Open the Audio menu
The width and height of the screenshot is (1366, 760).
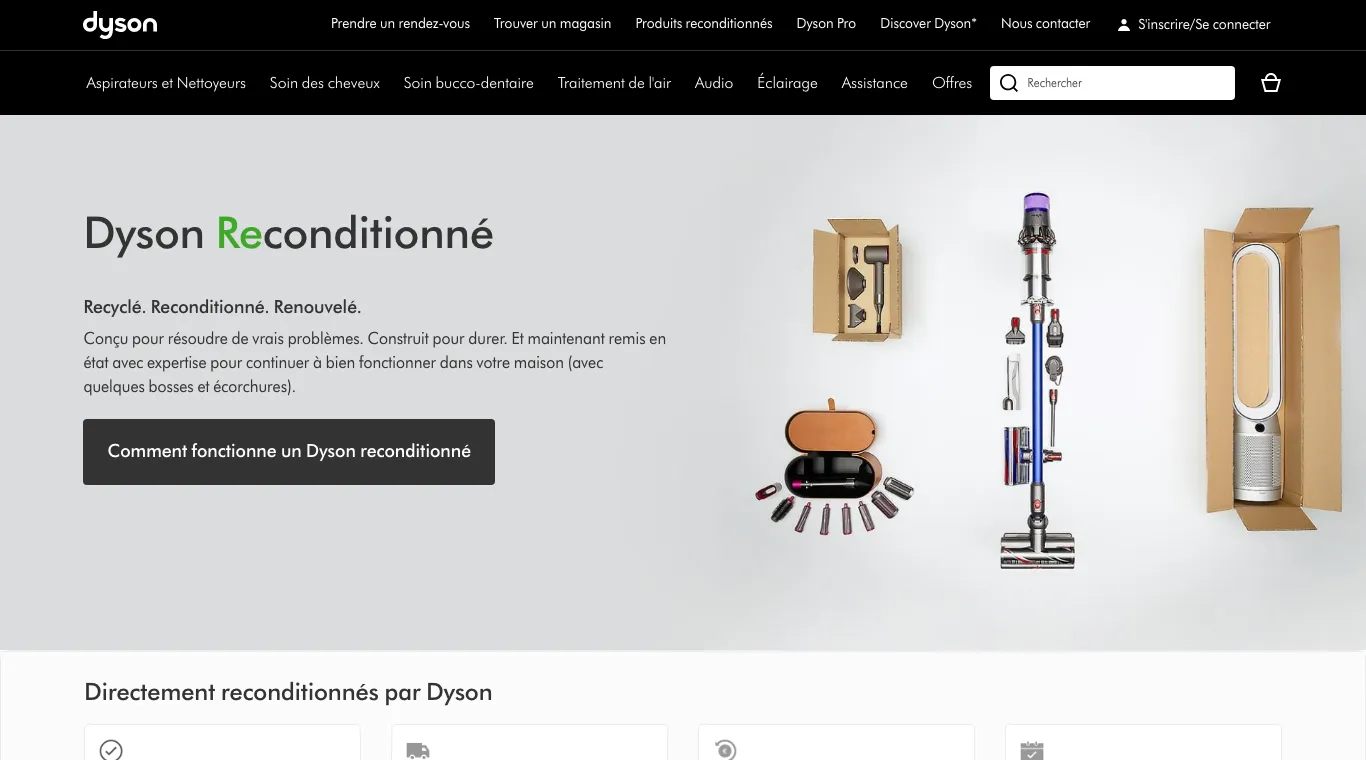click(714, 83)
